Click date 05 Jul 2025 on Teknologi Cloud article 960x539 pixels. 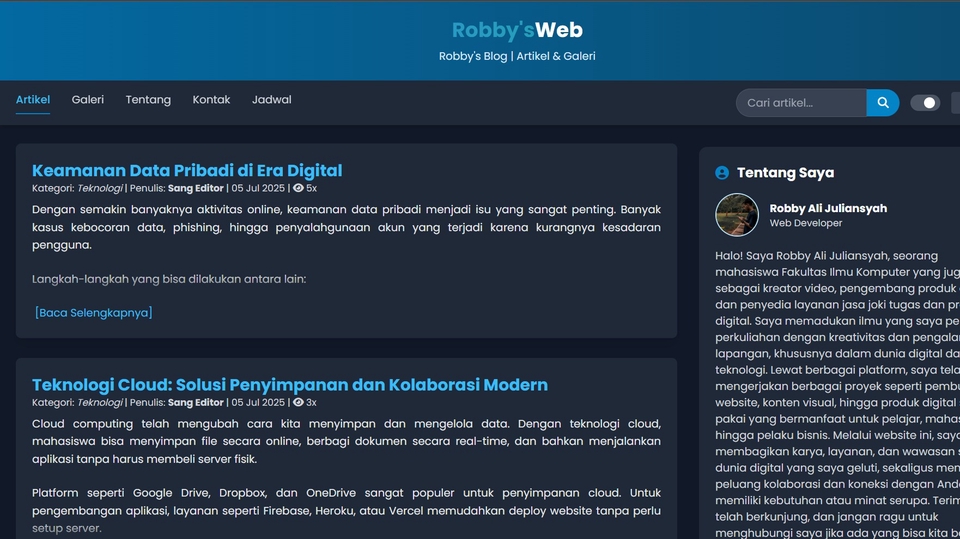tap(258, 403)
